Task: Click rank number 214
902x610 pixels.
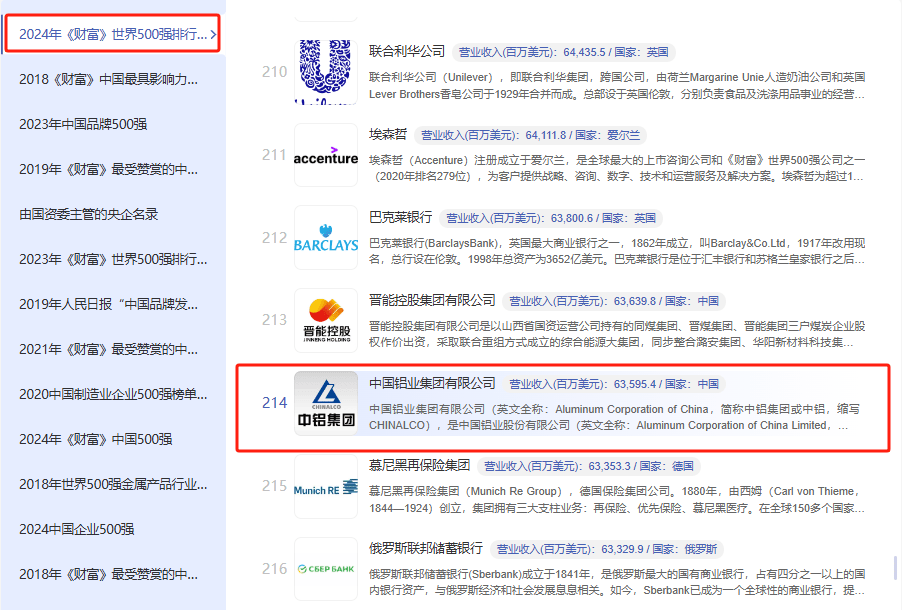Action: [274, 403]
